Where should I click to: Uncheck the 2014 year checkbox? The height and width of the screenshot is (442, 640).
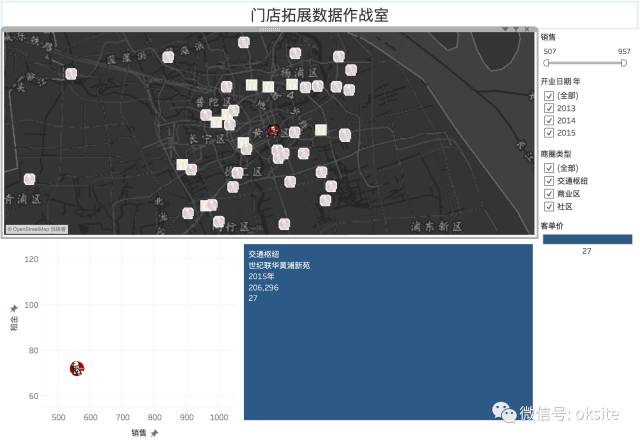click(549, 120)
